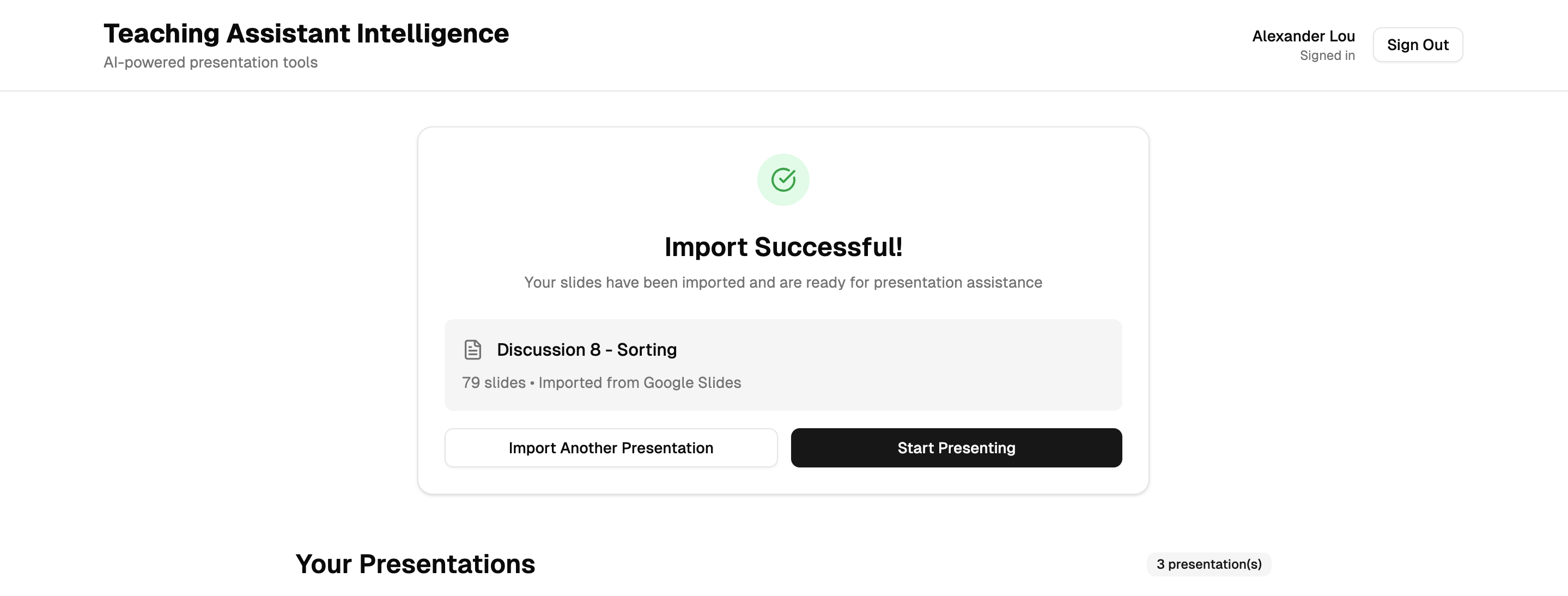Choose Import Another Presentation
The height and width of the screenshot is (596, 1568).
click(x=611, y=448)
